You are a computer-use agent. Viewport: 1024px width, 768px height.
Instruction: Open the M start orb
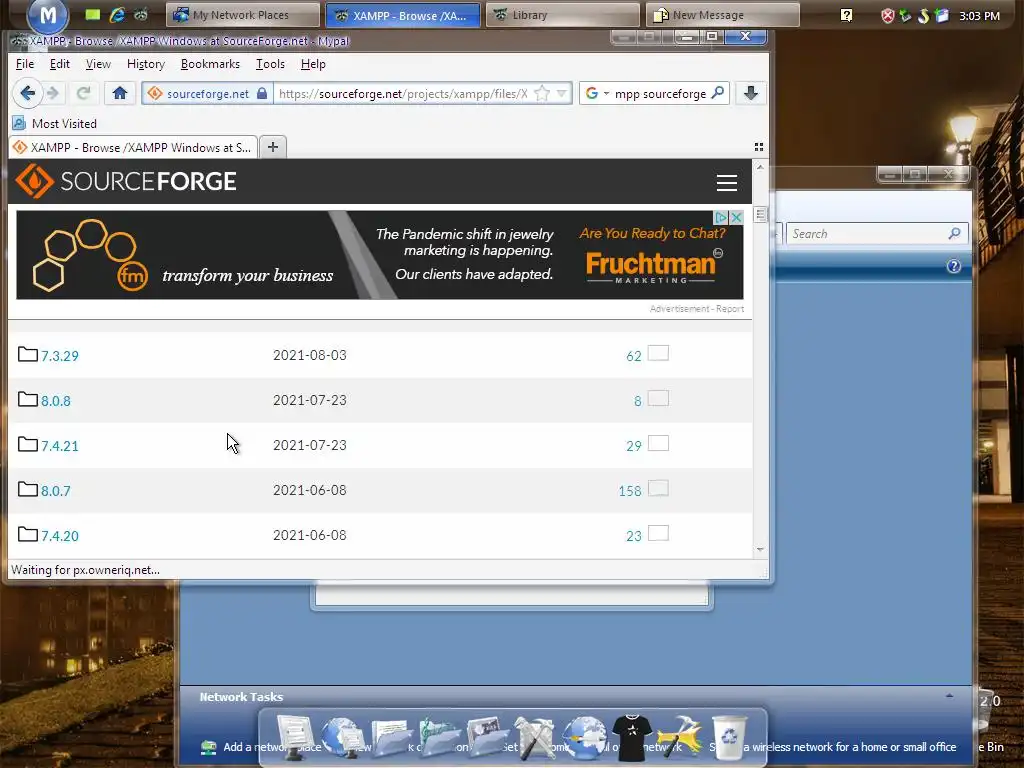pyautogui.click(x=48, y=15)
